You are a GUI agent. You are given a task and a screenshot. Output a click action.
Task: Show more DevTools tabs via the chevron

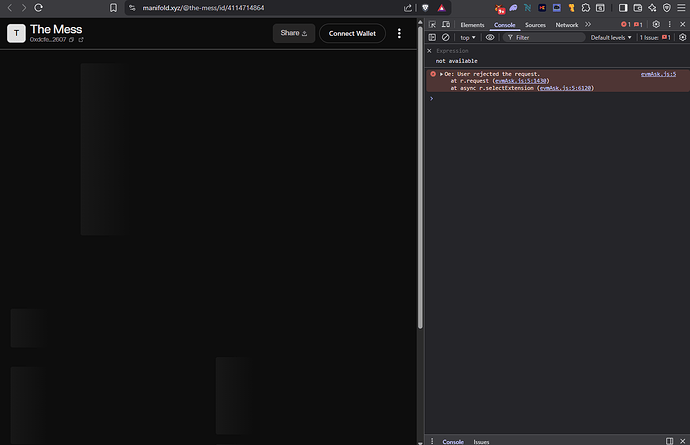[587, 24]
